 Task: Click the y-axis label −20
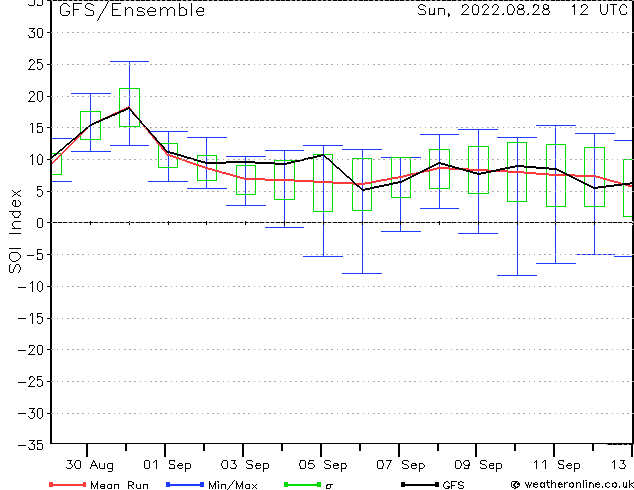tap(31, 350)
